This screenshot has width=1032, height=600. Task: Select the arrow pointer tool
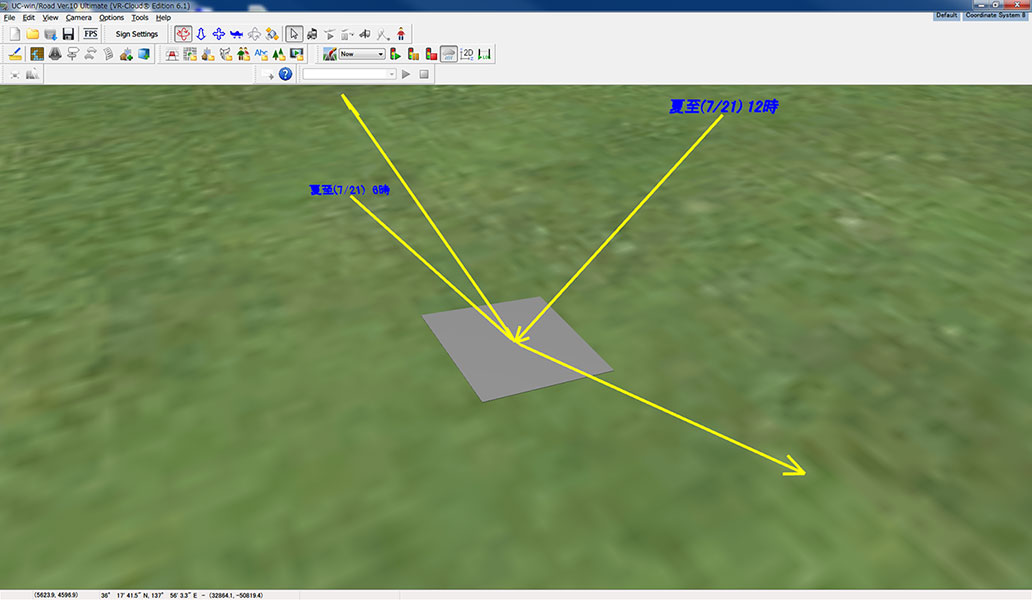[x=294, y=34]
